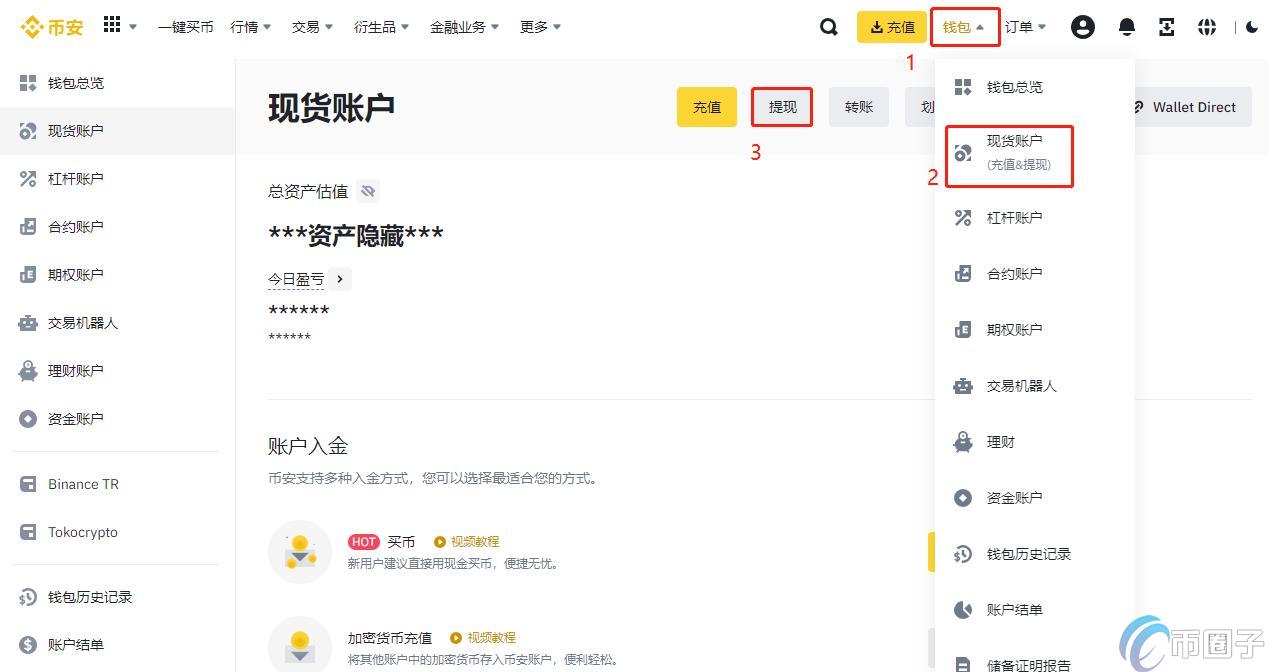Open the notifications bell icon
The width and height of the screenshot is (1269, 672).
(x=1126, y=27)
